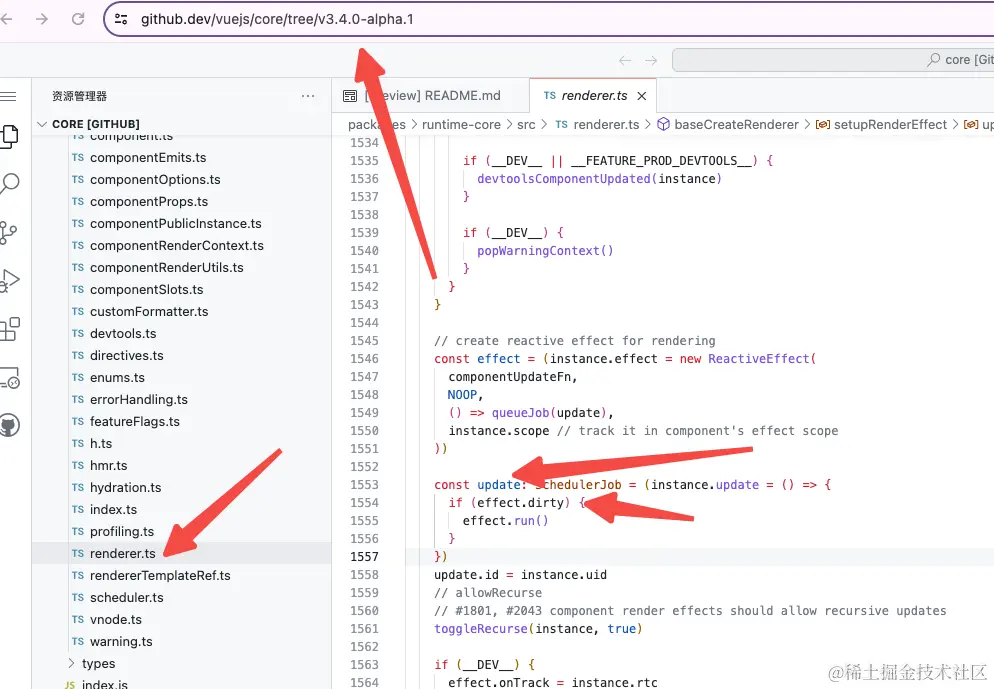Open customFormatter.ts file

[149, 312]
